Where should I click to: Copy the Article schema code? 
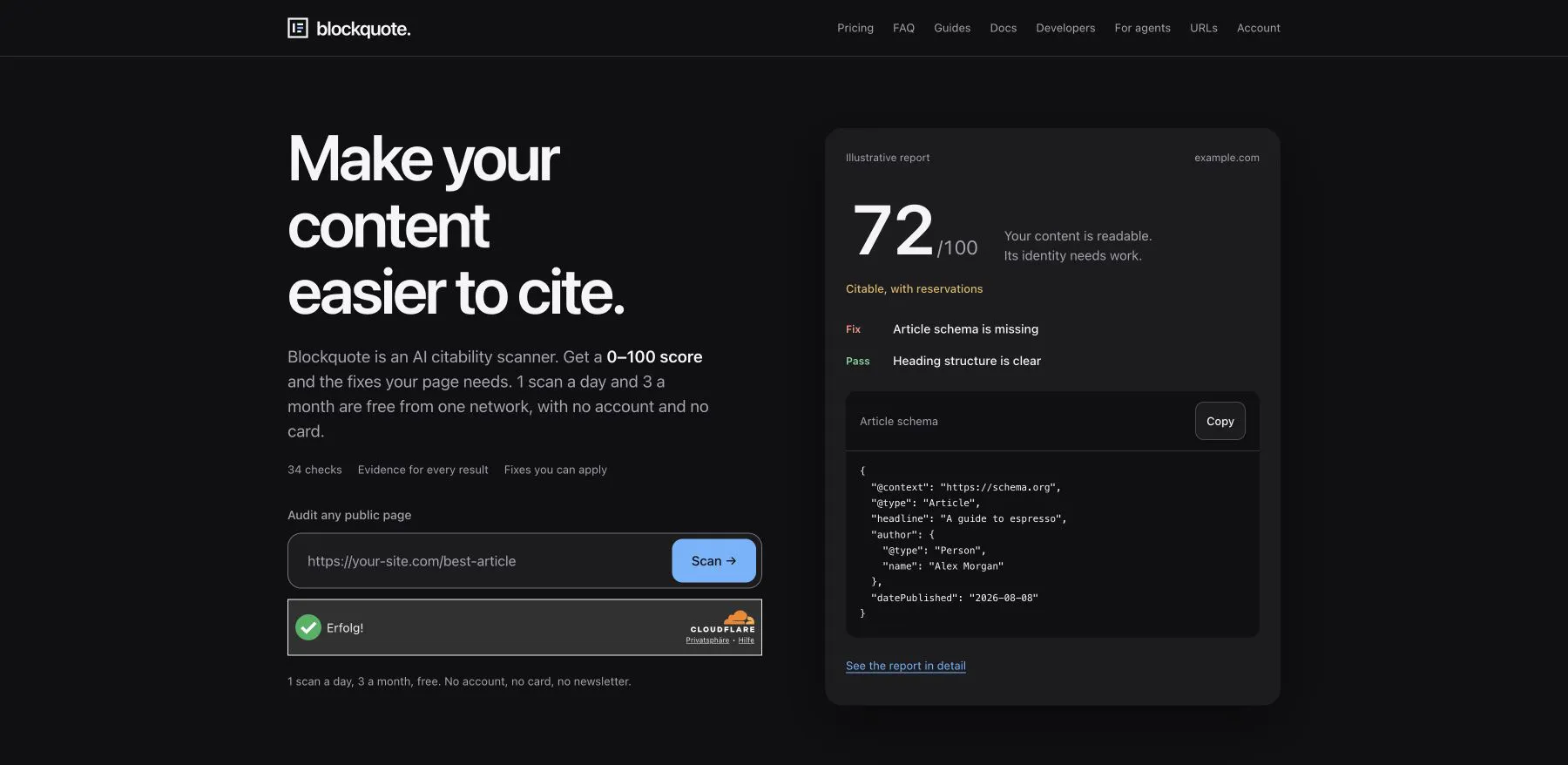[x=1220, y=421]
